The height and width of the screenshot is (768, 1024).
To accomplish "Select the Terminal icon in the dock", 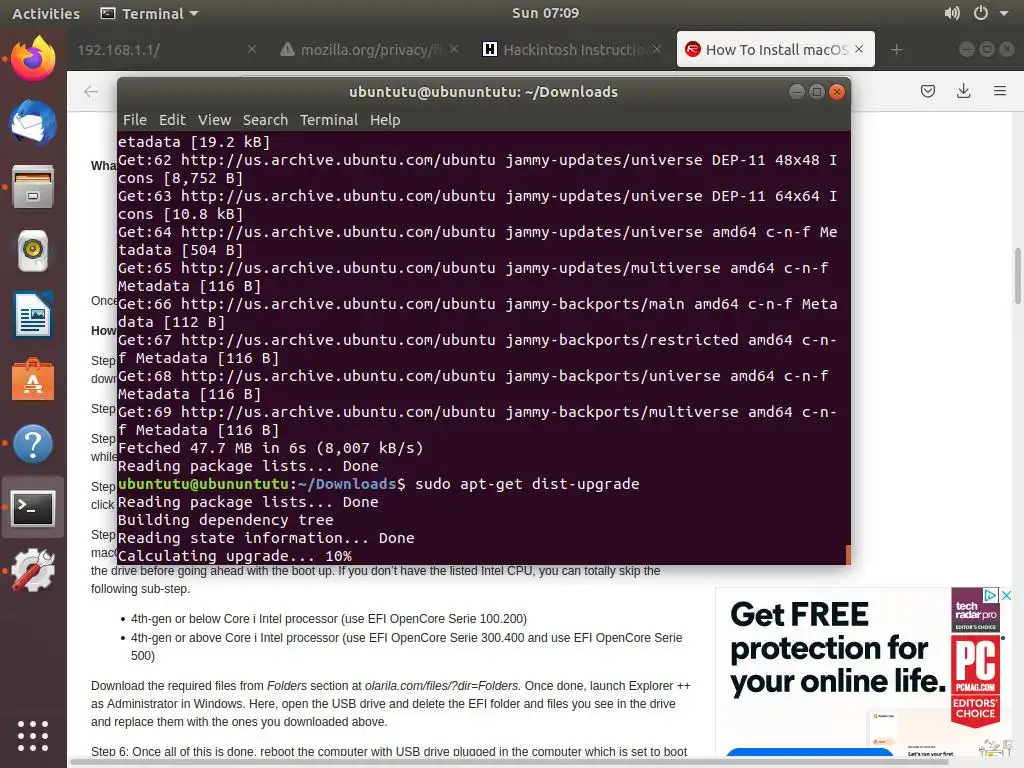I will point(33,507).
